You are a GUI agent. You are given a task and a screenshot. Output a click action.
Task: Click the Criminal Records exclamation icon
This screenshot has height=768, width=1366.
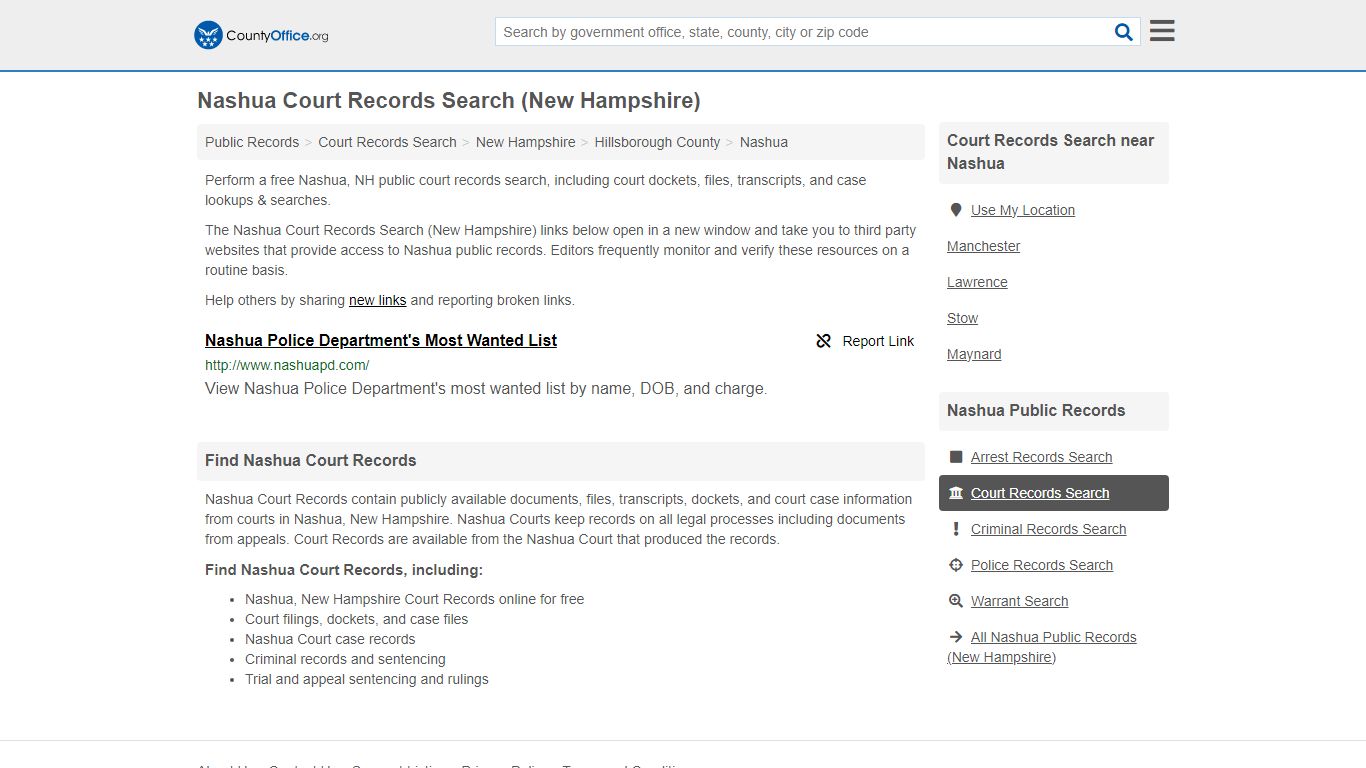point(956,529)
